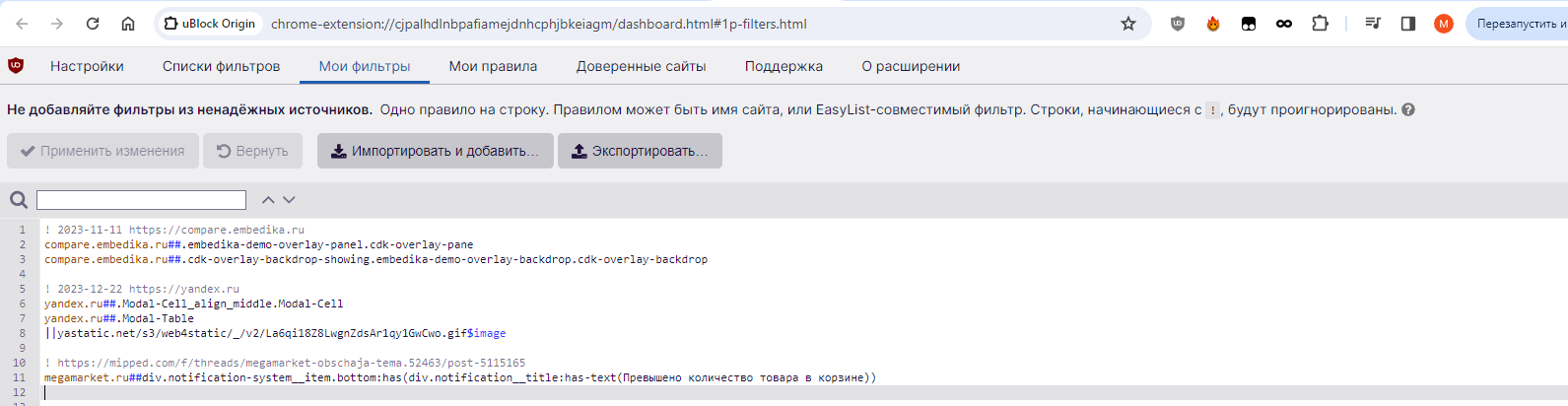Click line number 8 in gutter
1568x406 pixels.
22,333
